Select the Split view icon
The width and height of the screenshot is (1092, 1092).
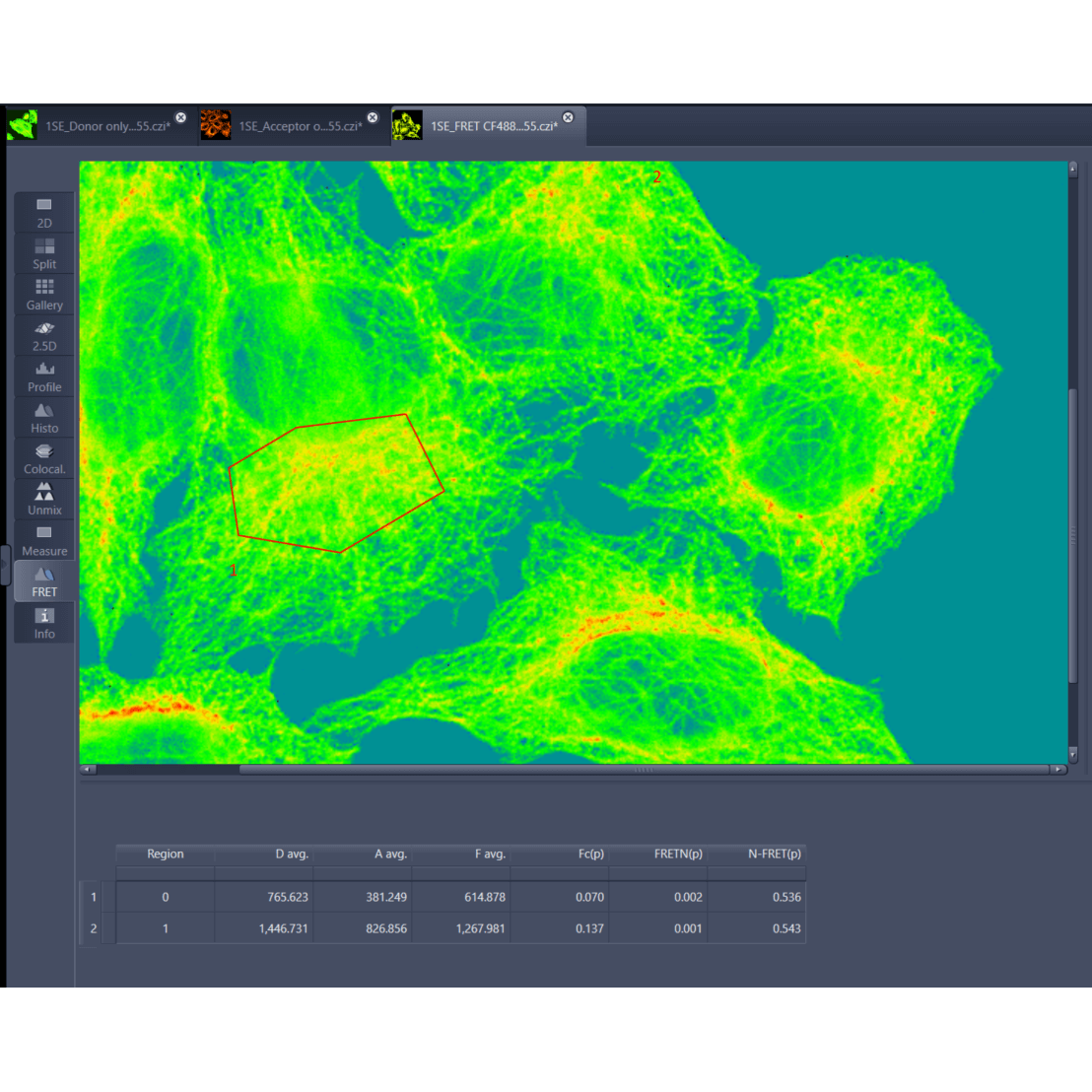point(44,253)
